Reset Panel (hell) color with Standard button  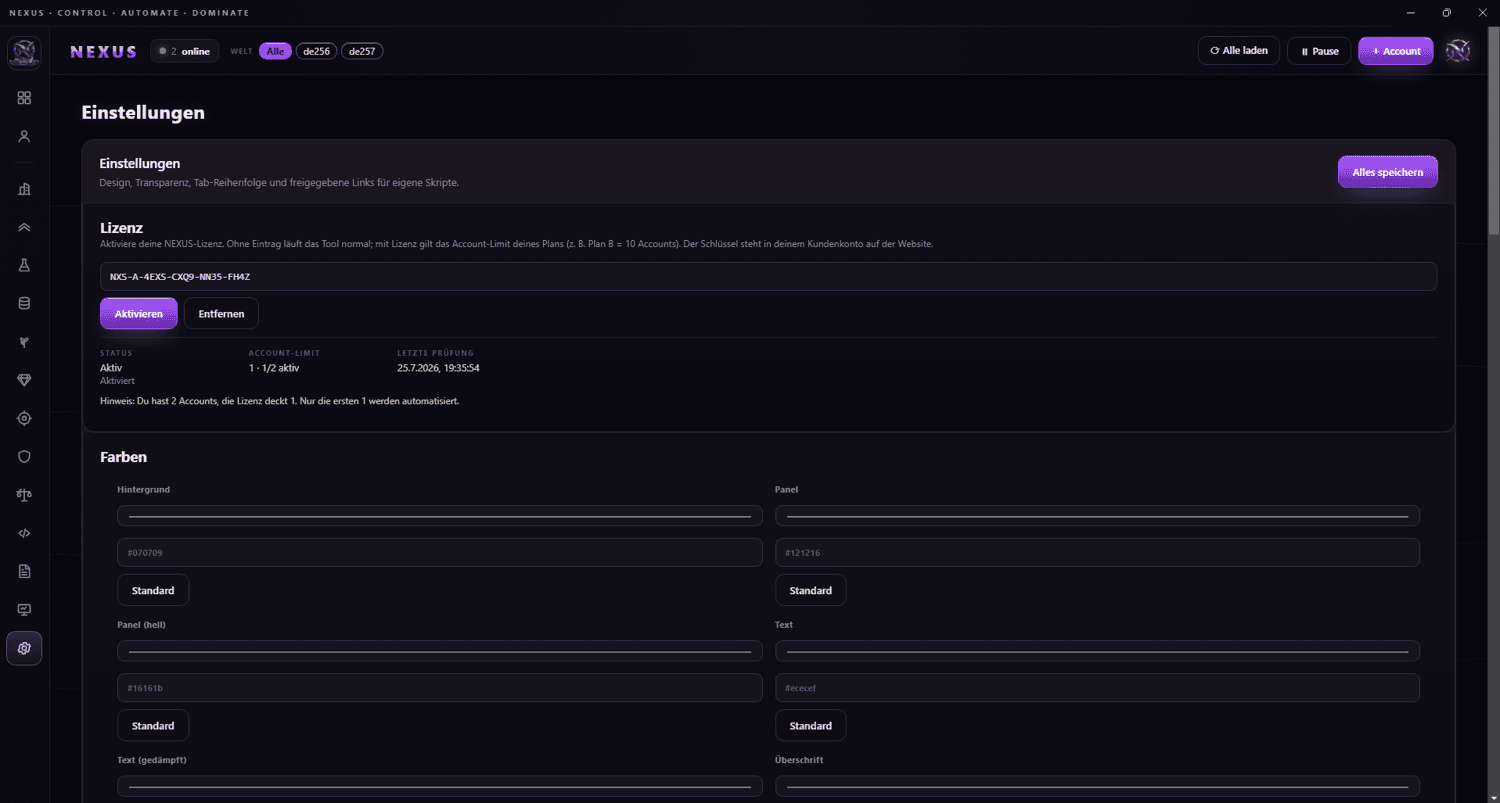click(153, 725)
